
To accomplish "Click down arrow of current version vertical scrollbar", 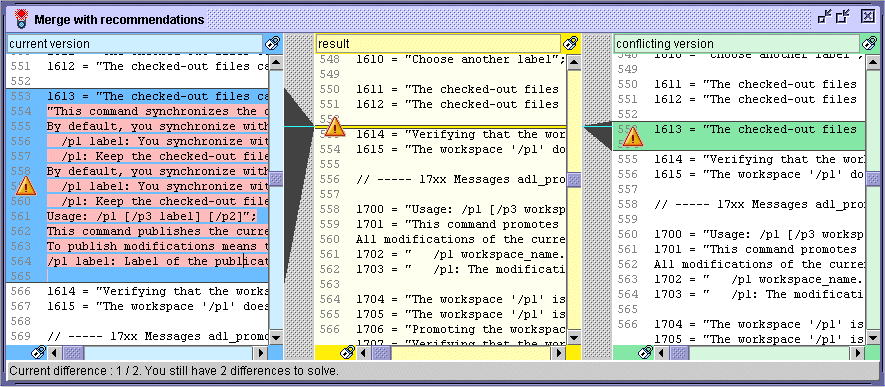I will click(x=275, y=338).
